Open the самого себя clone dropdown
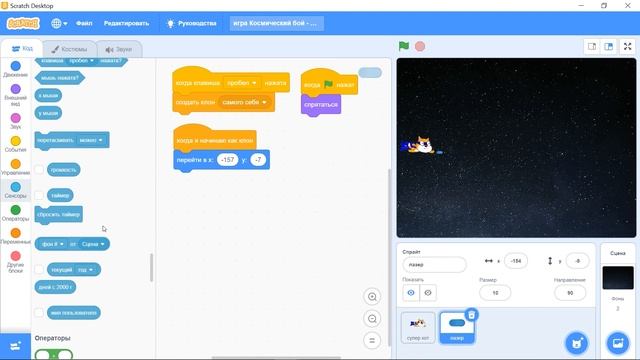This screenshot has width=640, height=360. coord(244,102)
